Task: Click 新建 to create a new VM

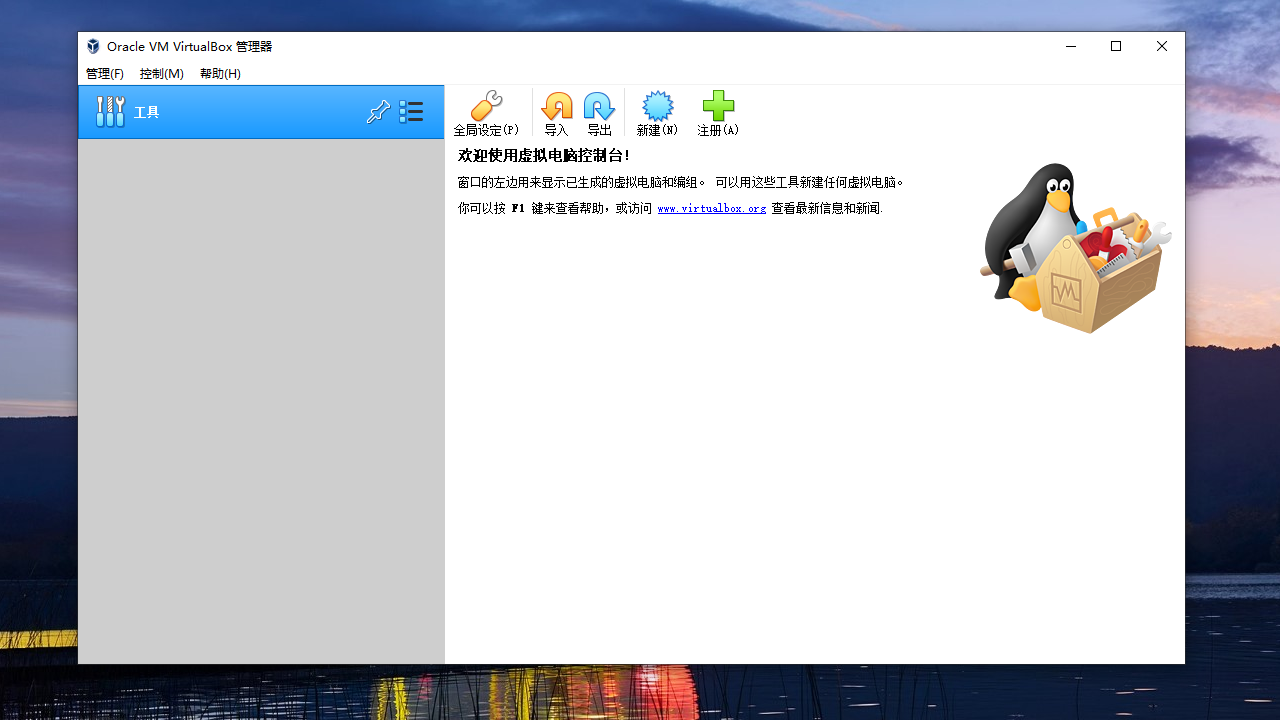Action: (x=657, y=112)
